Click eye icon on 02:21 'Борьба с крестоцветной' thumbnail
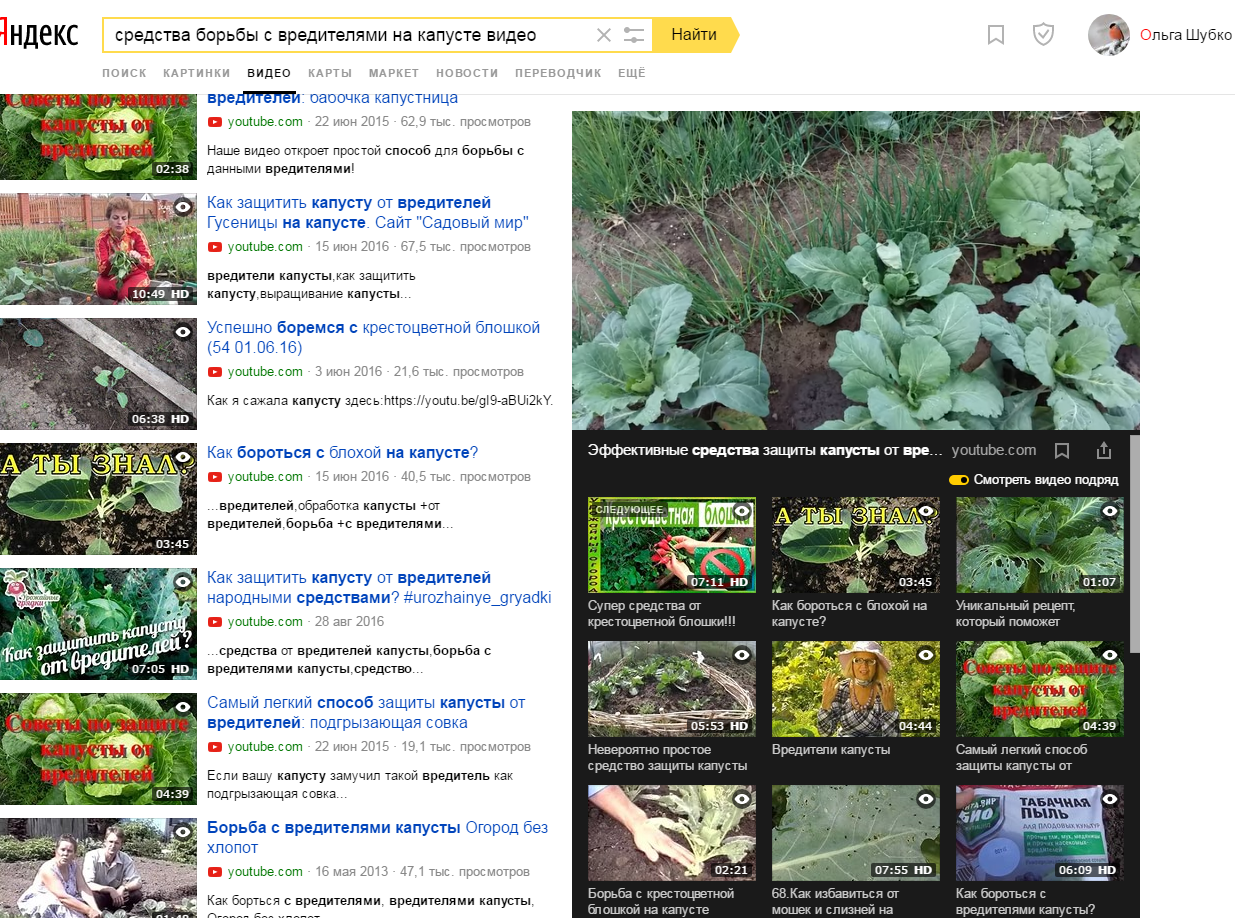This screenshot has height=918, width=1235. pos(742,799)
